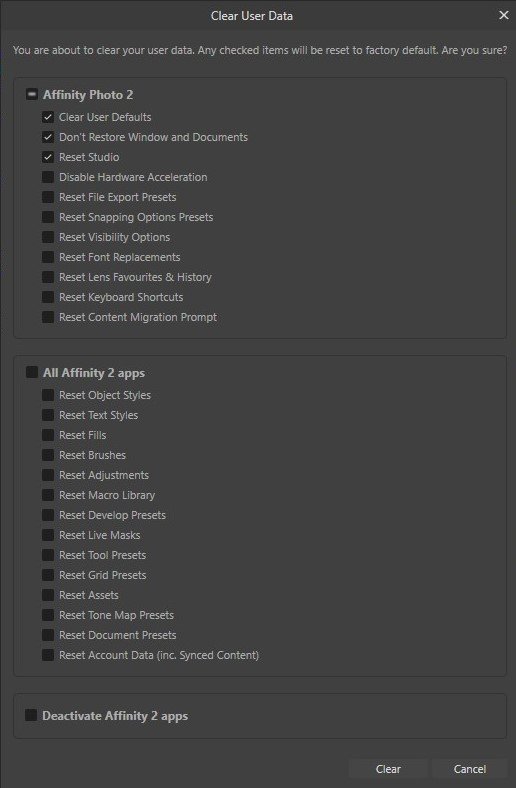Check Reset File Export Presets

(x=48, y=197)
